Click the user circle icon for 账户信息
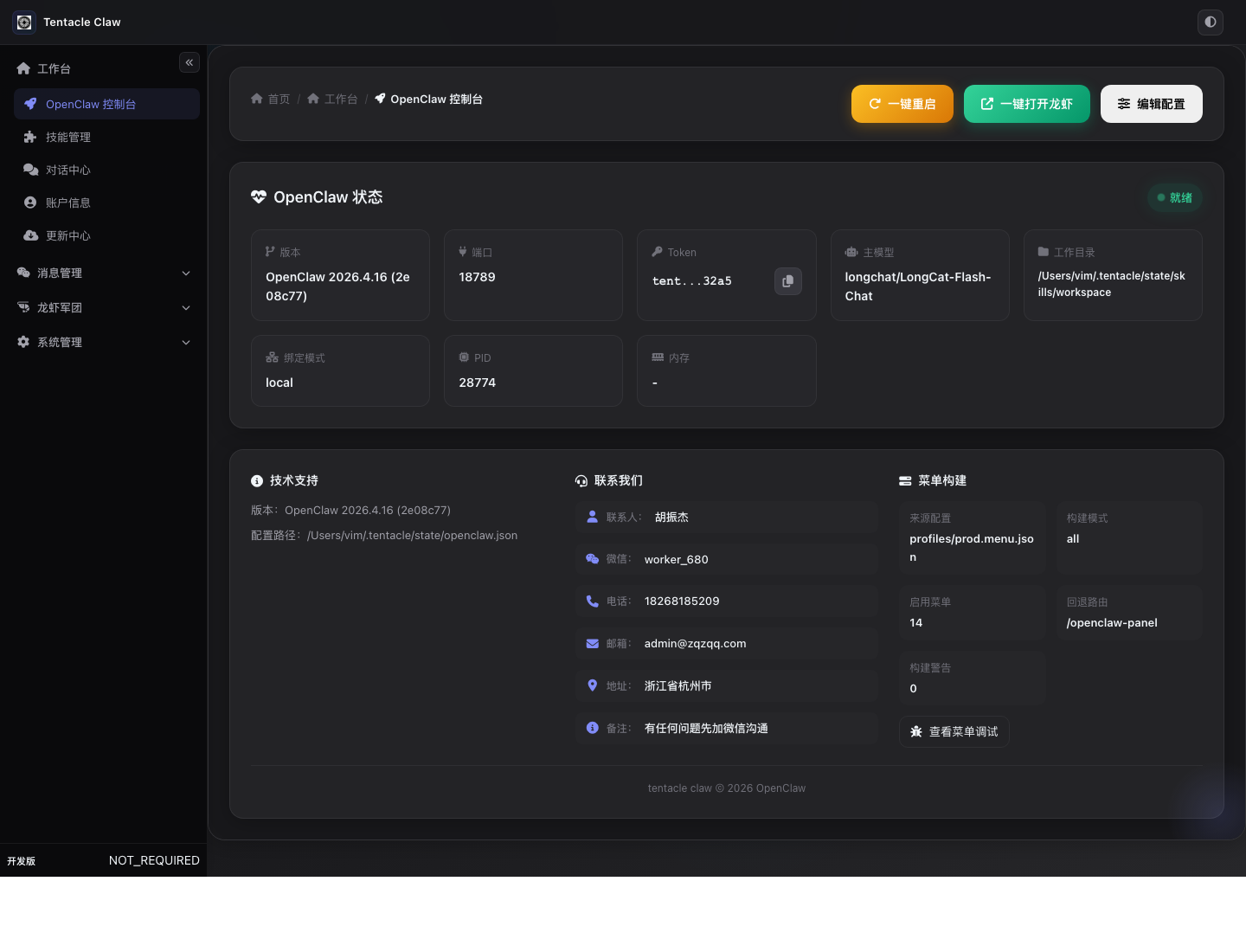The image size is (1246, 952). (30, 203)
